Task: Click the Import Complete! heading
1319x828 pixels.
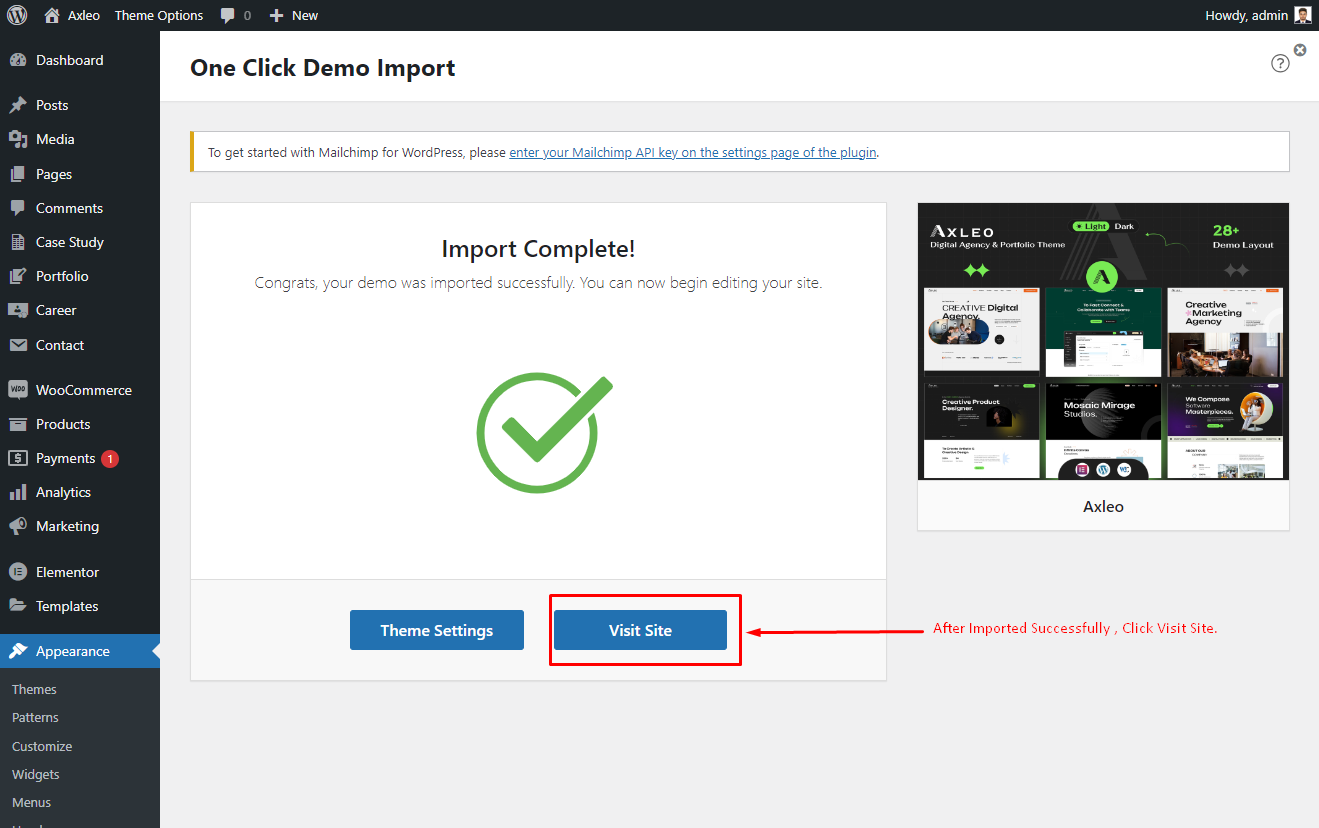Action: [538, 250]
